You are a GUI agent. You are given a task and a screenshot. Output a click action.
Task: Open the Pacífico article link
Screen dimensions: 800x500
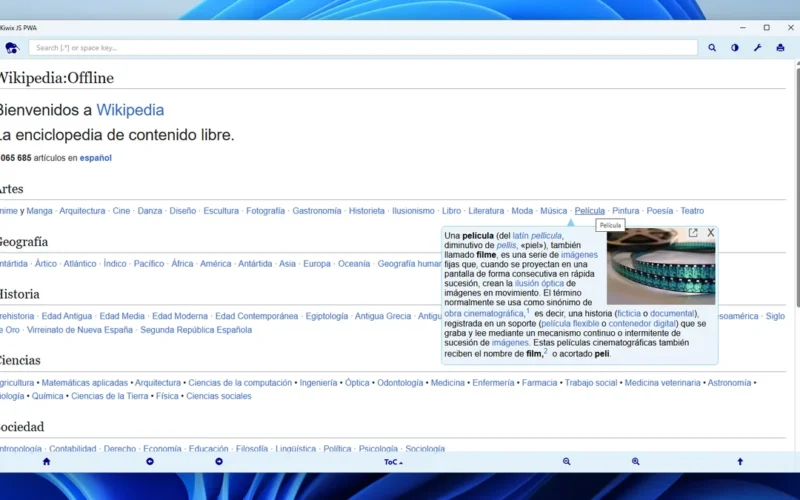[149, 264]
